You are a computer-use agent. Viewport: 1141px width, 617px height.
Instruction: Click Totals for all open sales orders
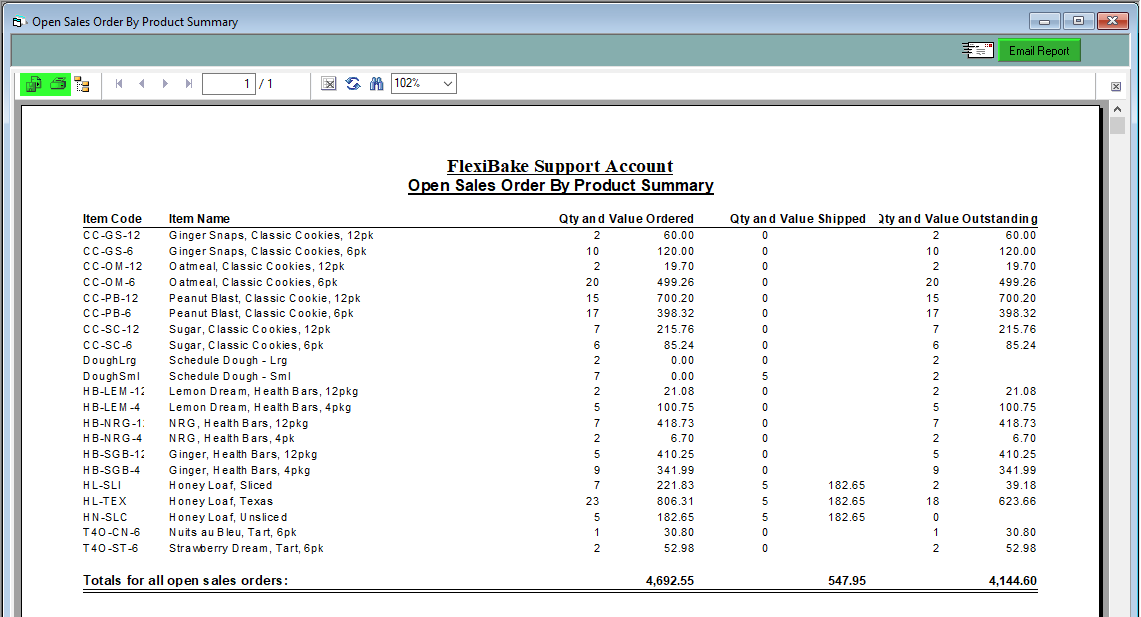[186, 581]
